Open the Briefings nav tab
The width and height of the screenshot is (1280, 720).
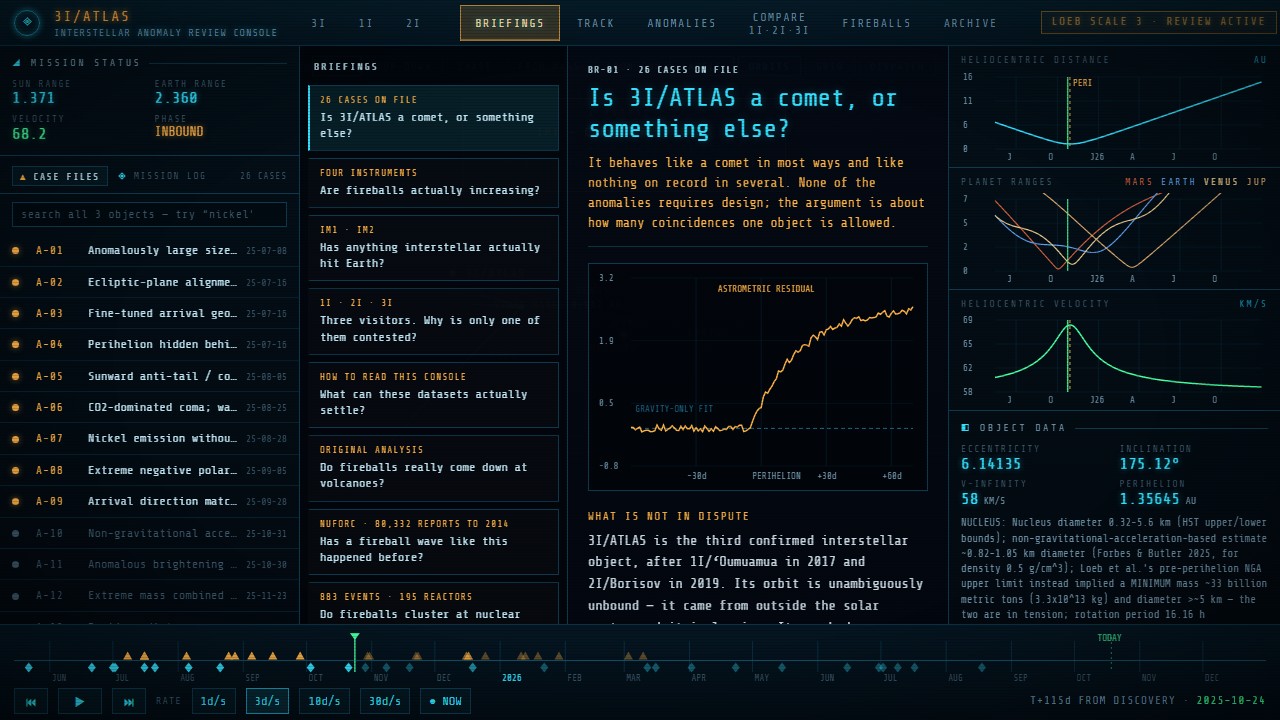pos(510,23)
